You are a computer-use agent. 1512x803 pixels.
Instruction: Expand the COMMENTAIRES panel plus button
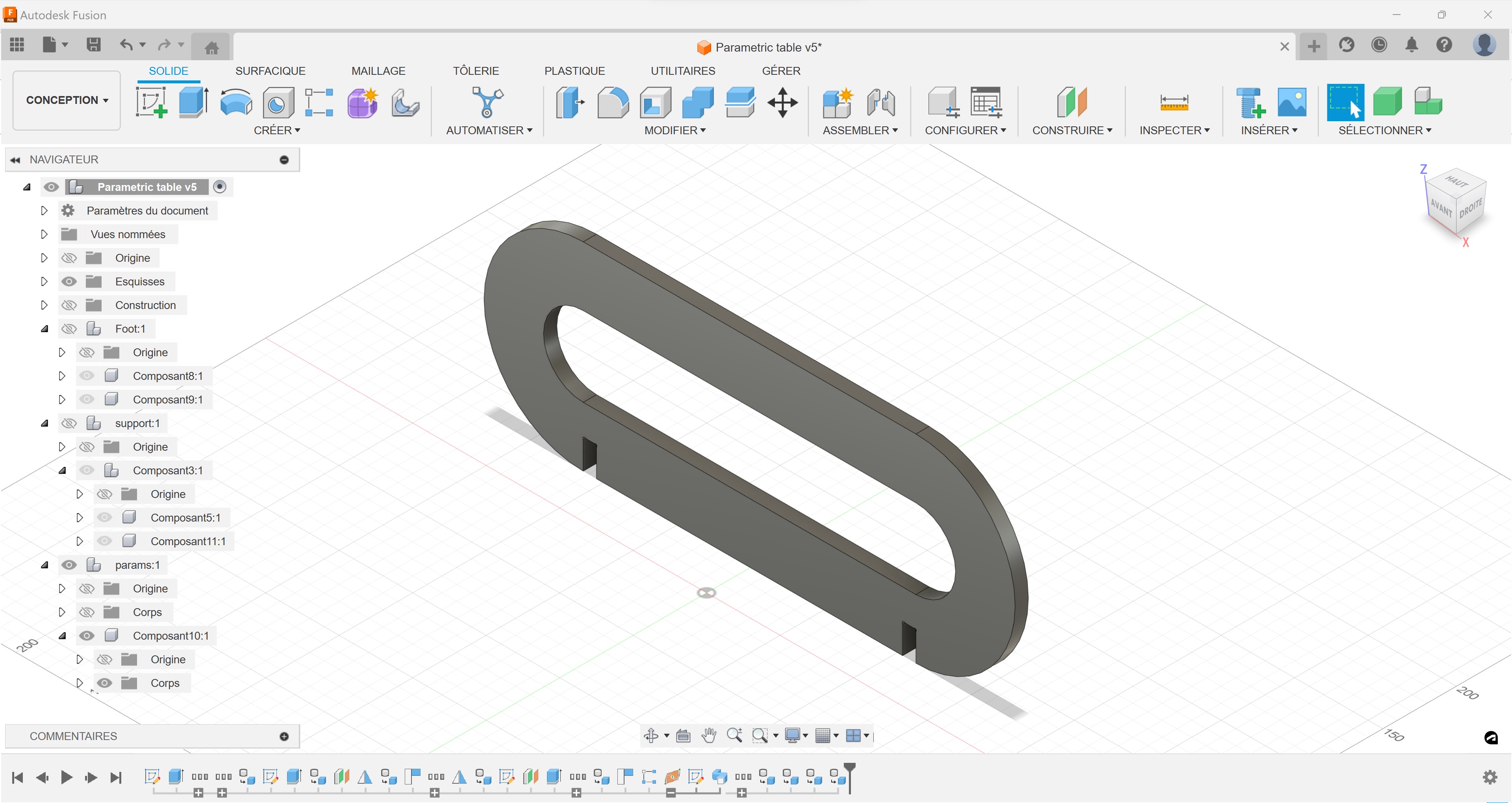[284, 736]
